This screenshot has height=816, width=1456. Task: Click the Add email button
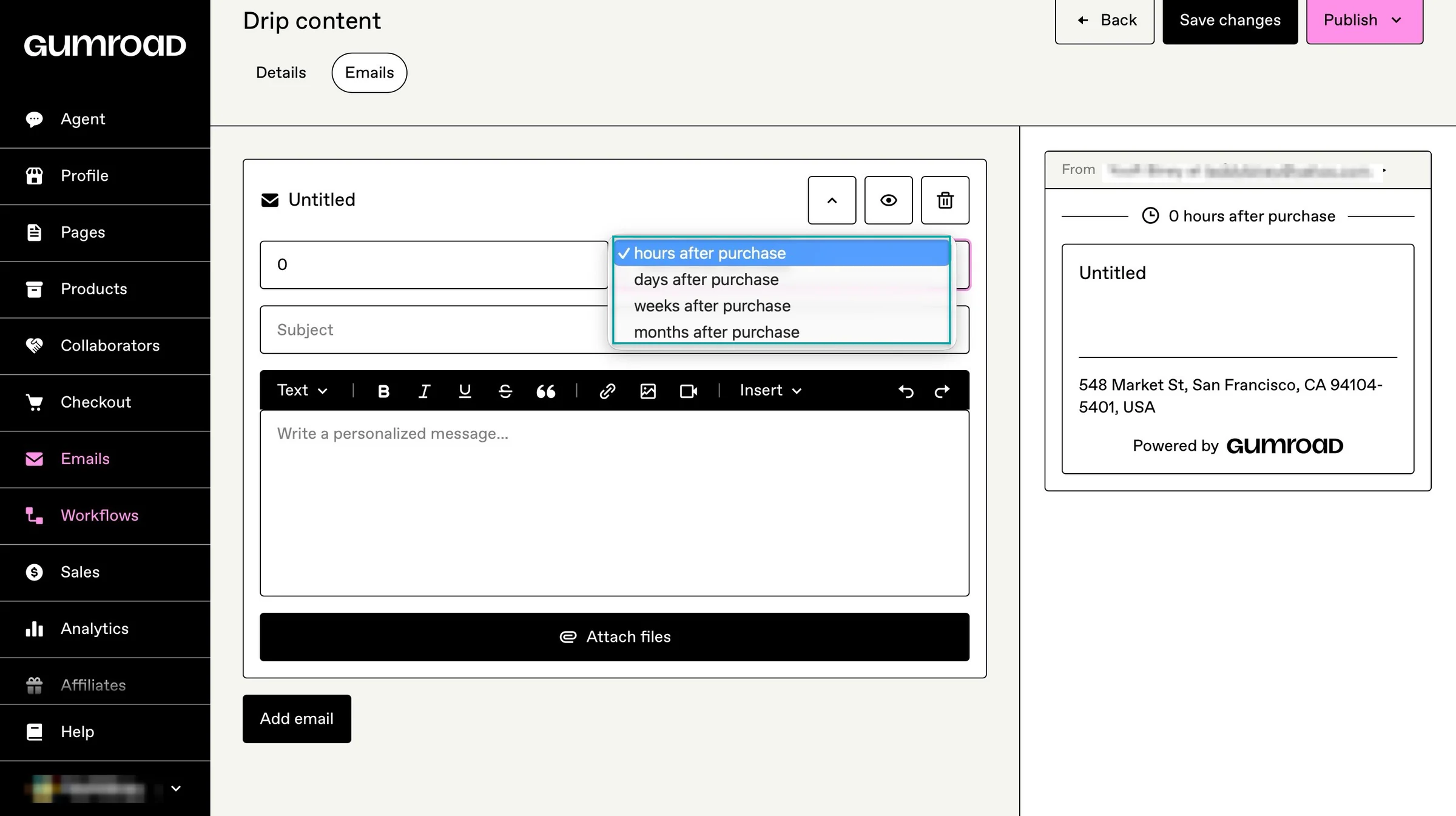point(297,719)
